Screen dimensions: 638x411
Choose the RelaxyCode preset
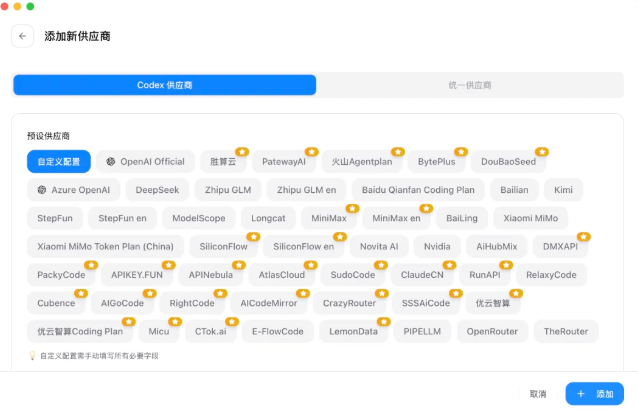[x=551, y=275]
